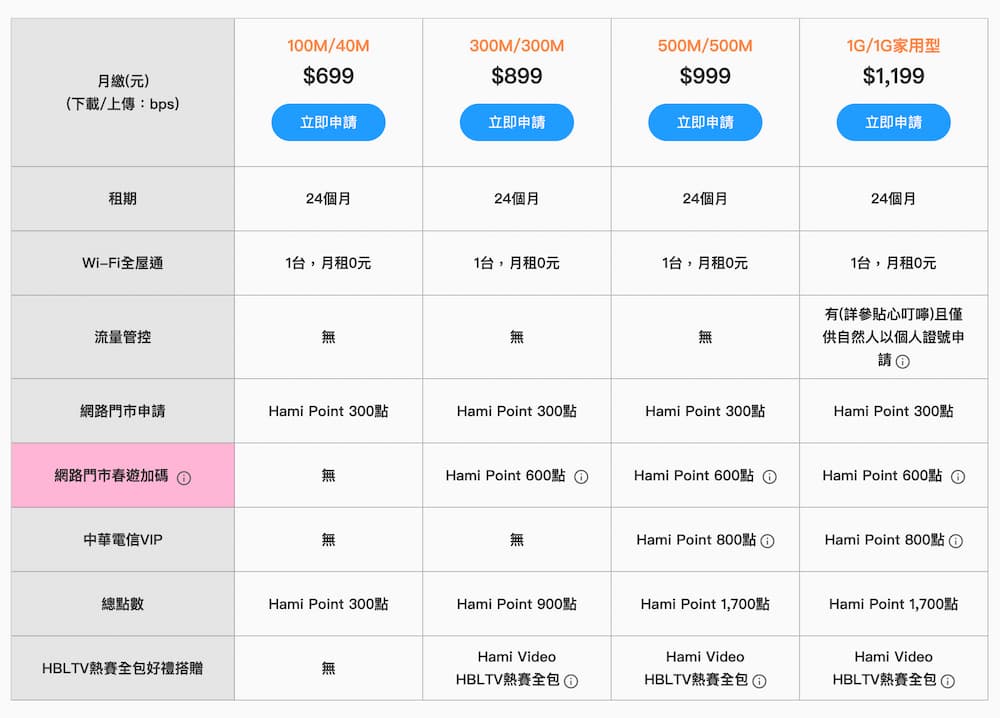1000x718 pixels.
Task: Click 立即申請 for the $1,199 plan
Action: (x=893, y=122)
